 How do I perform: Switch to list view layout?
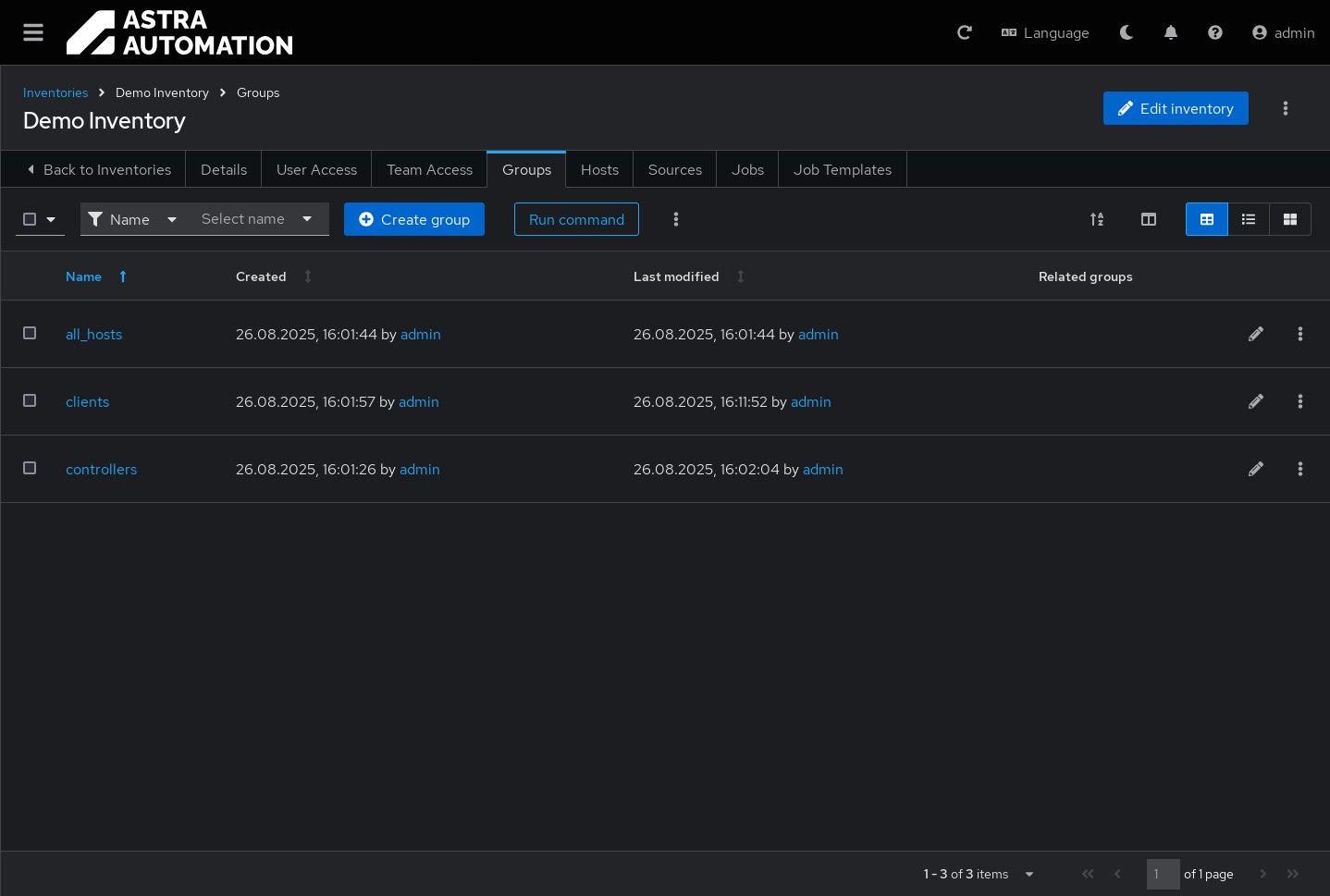pos(1248,219)
